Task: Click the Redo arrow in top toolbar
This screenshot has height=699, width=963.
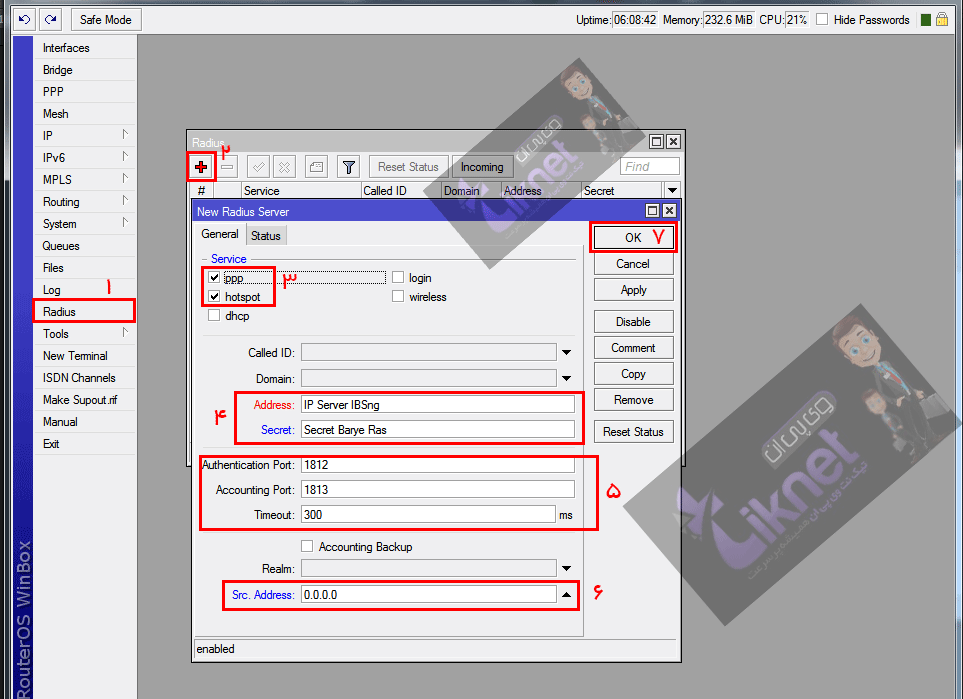Action: [x=50, y=19]
